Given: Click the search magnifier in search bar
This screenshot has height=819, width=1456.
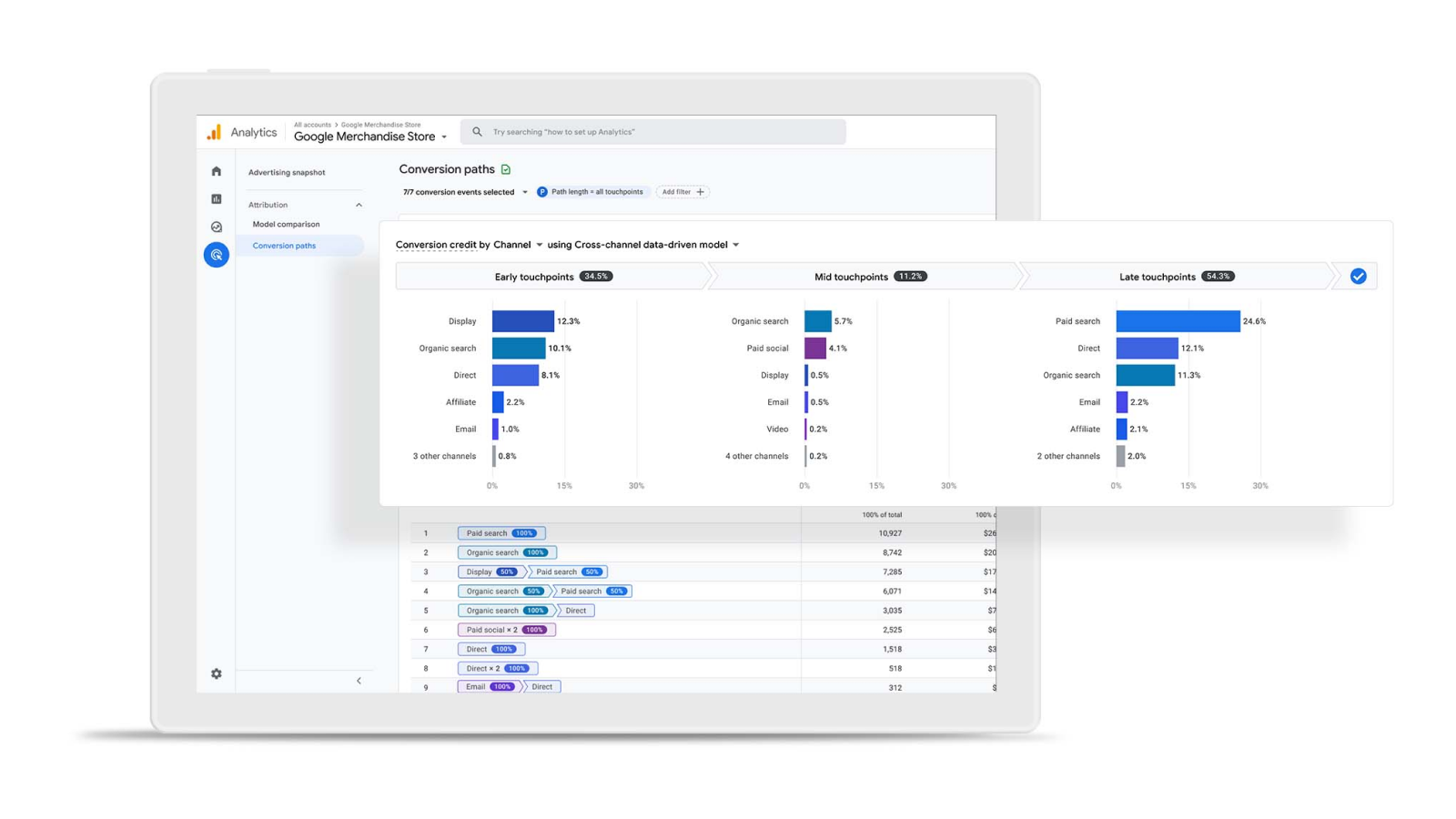Looking at the screenshot, I should point(477,131).
